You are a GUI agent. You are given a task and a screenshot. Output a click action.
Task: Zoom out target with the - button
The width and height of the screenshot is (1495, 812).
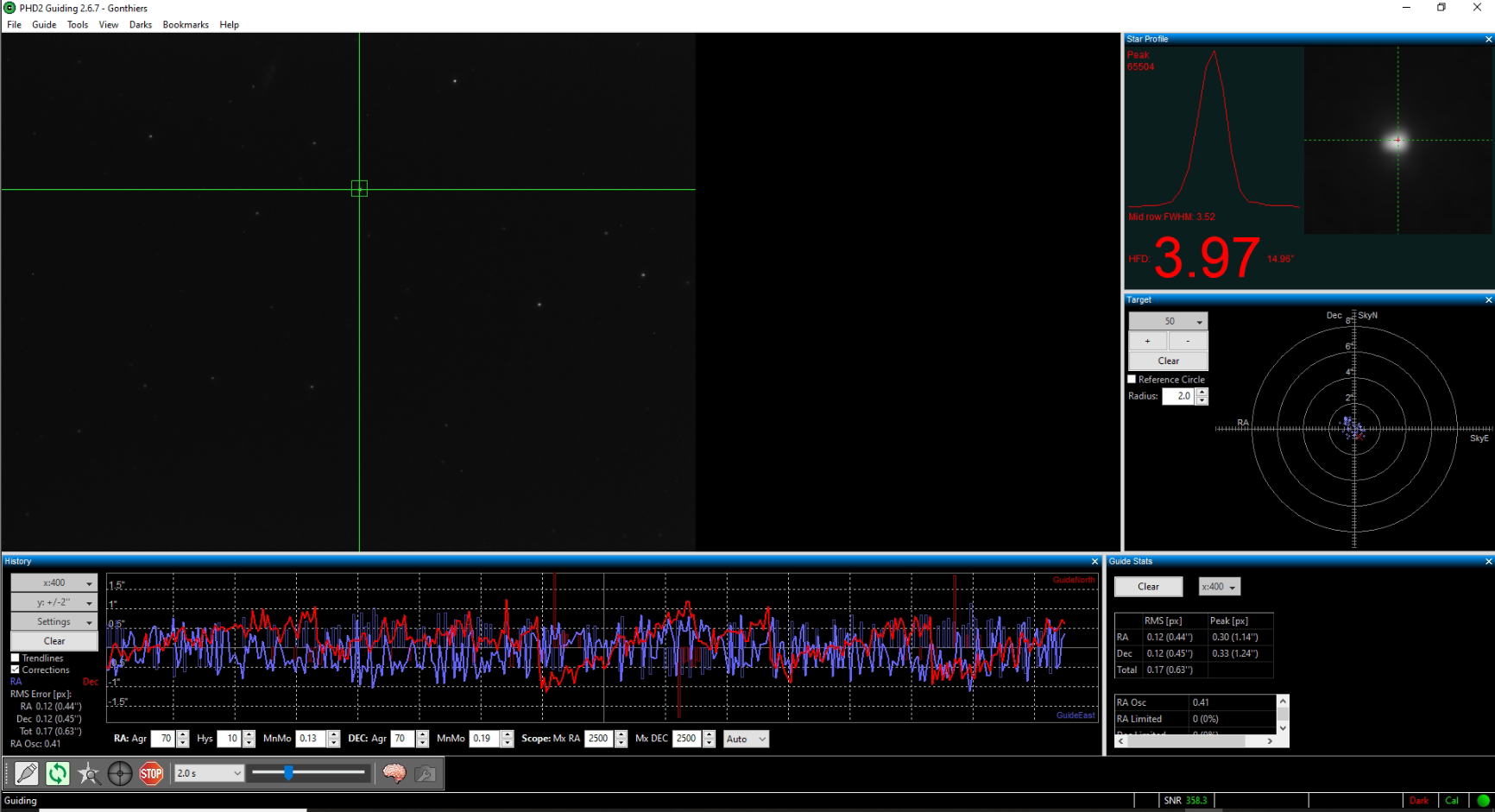(1188, 341)
